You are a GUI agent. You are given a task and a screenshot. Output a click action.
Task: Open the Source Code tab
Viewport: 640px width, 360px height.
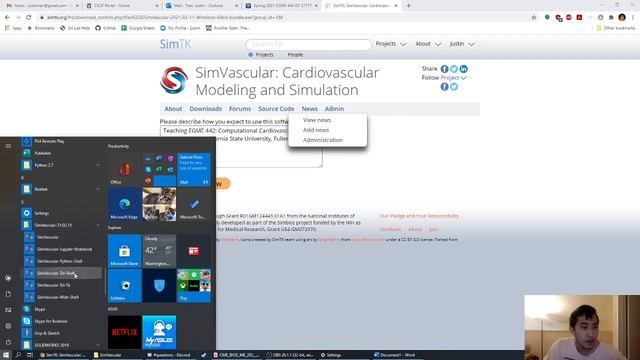[276, 109]
